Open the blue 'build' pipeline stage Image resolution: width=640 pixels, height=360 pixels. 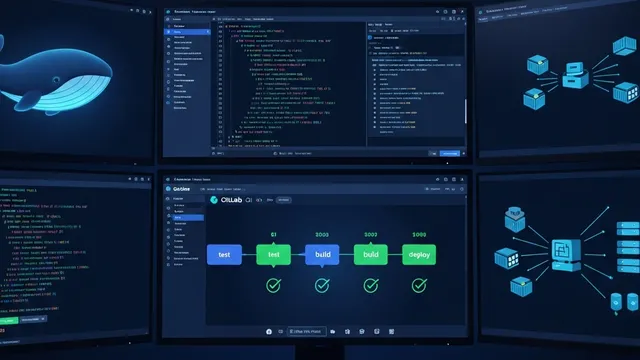322,254
